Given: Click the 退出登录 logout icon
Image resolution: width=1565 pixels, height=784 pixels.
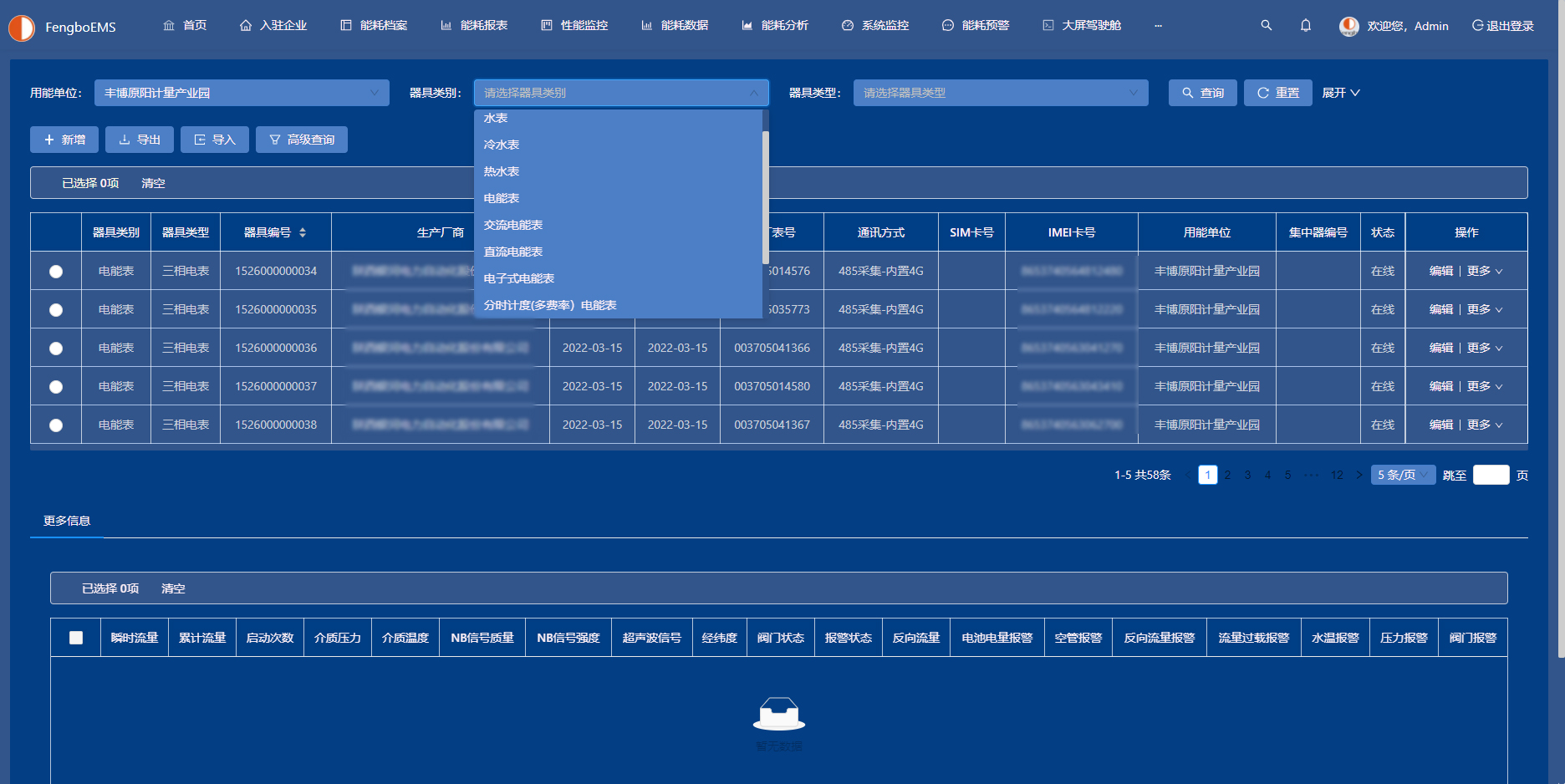Looking at the screenshot, I should point(1477,26).
